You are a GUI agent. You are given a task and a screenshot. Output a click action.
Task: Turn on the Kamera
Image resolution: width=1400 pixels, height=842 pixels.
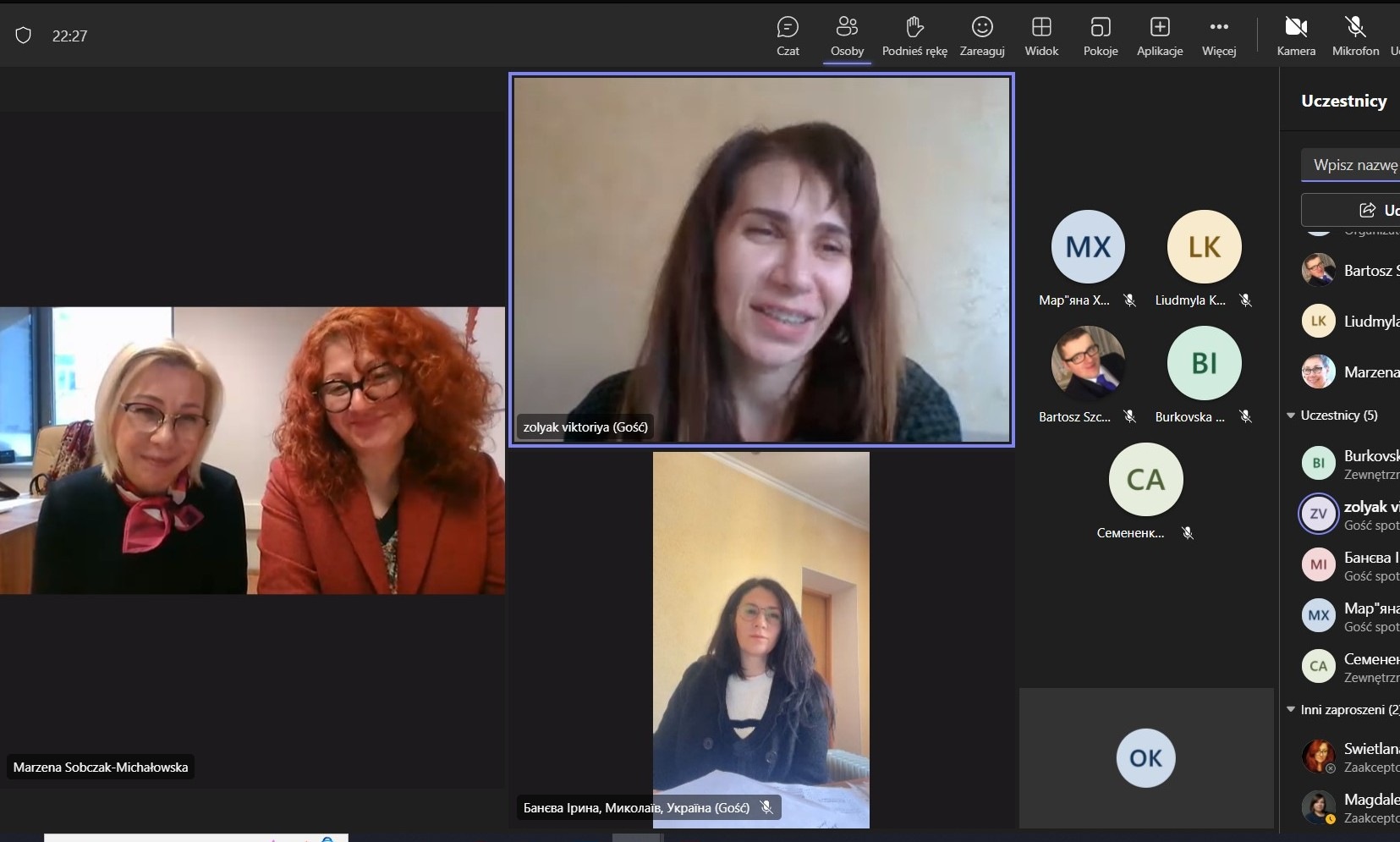[x=1296, y=36]
